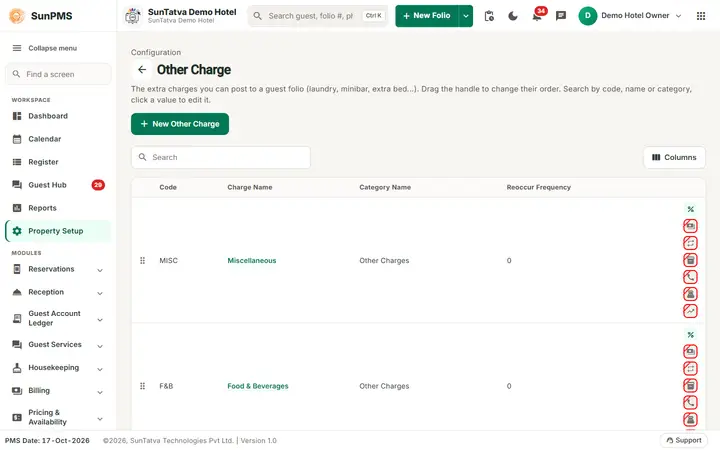This screenshot has height=450, width=720.
Task: Click the New Folio button
Action: pos(427,16)
